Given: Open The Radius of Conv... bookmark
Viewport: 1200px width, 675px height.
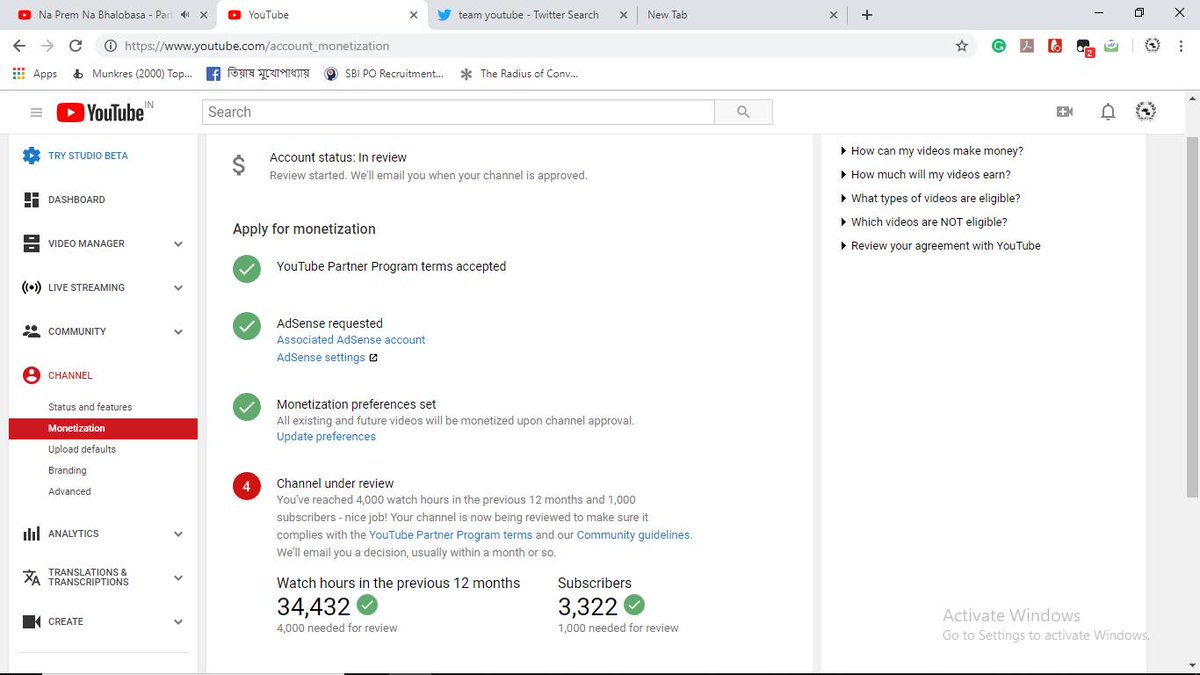Looking at the screenshot, I should tap(518, 74).
